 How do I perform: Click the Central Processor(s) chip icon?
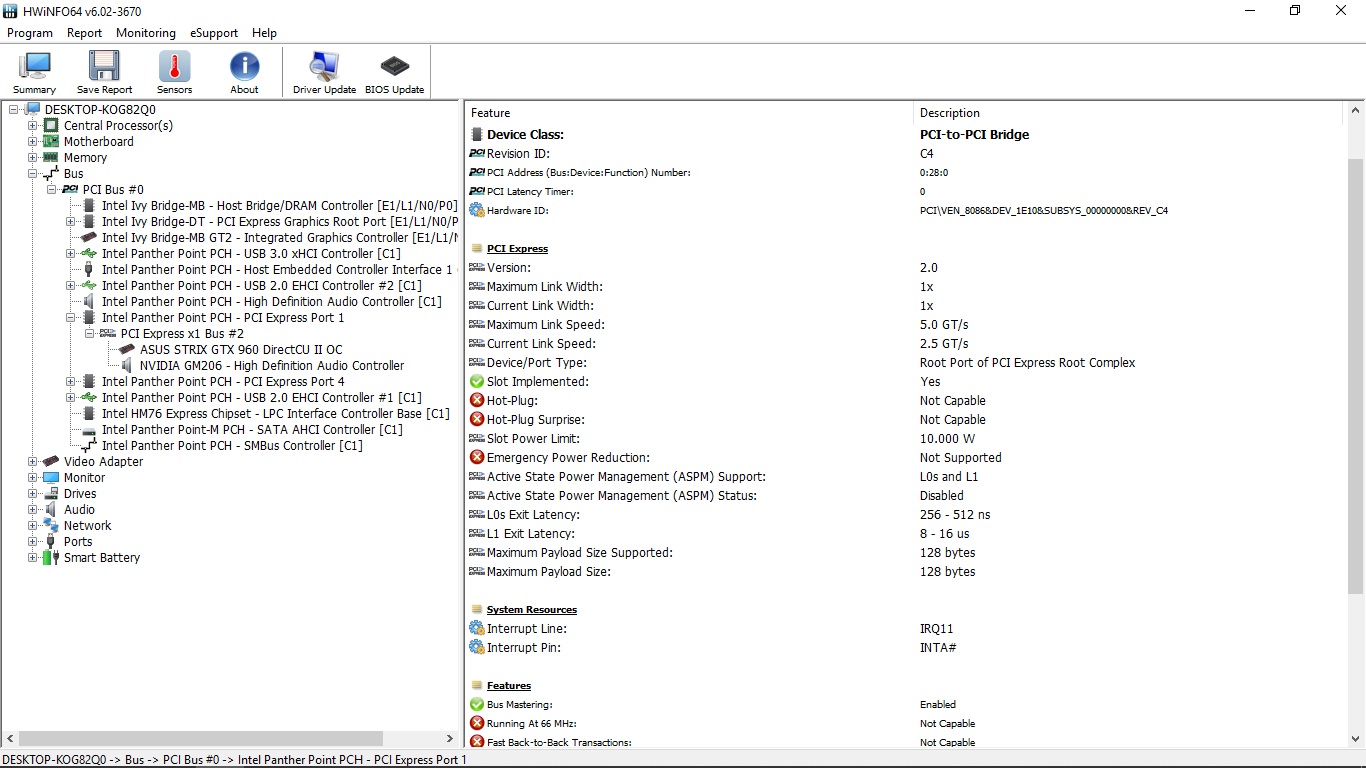coord(51,126)
